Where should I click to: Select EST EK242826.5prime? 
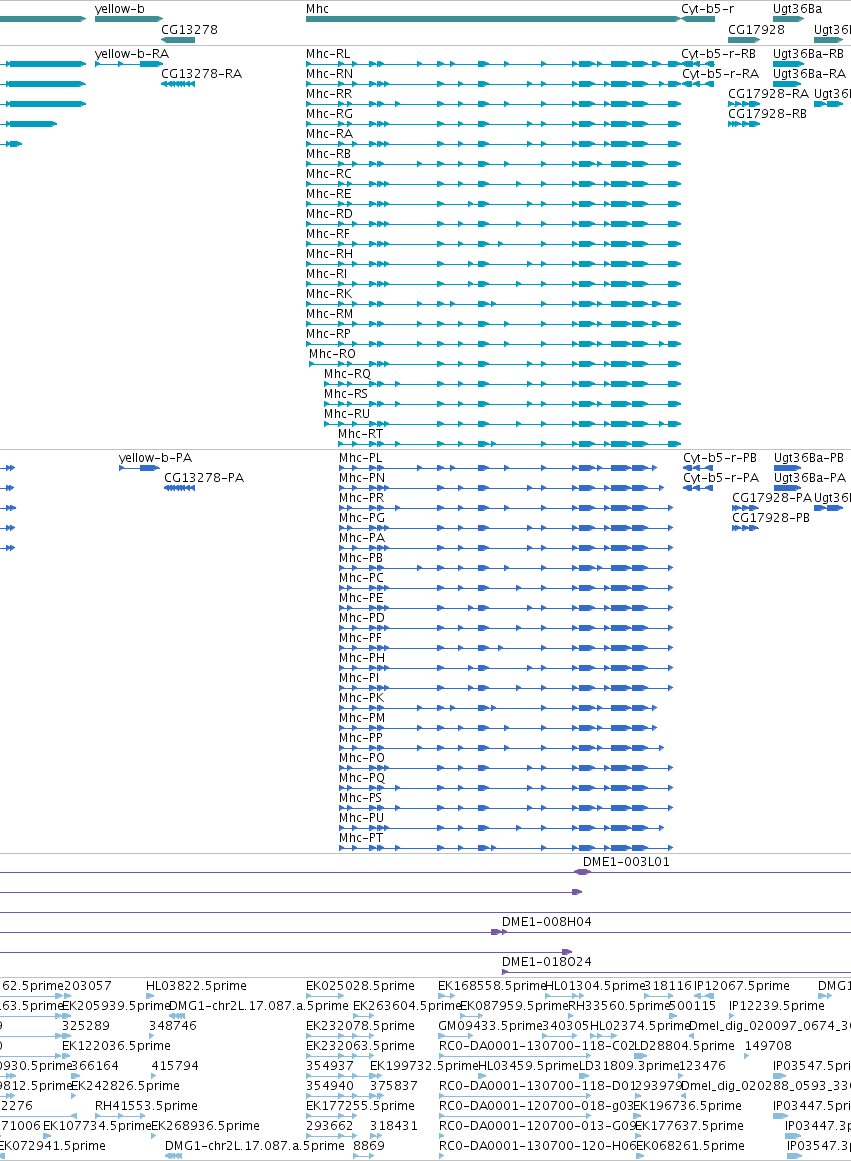click(125, 1085)
